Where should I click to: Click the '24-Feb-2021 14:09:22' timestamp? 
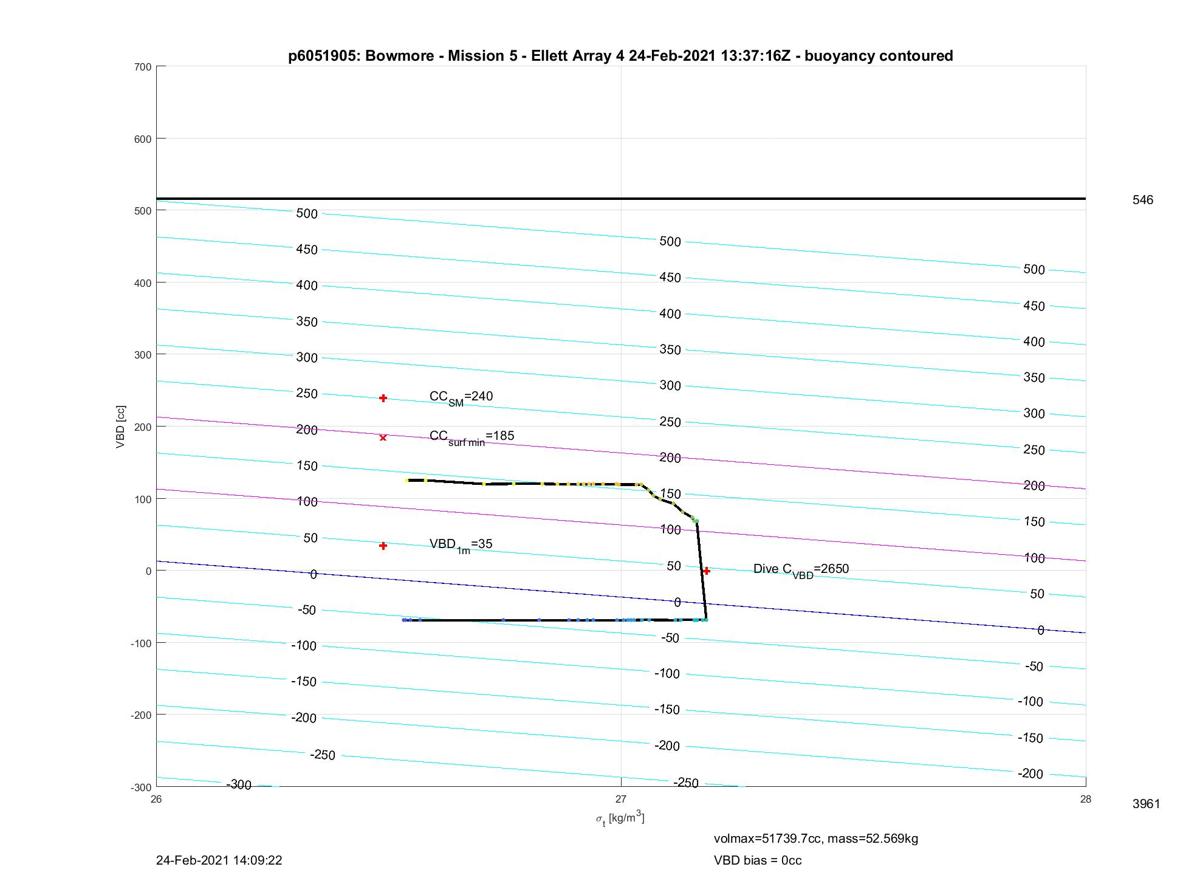[x=220, y=860]
